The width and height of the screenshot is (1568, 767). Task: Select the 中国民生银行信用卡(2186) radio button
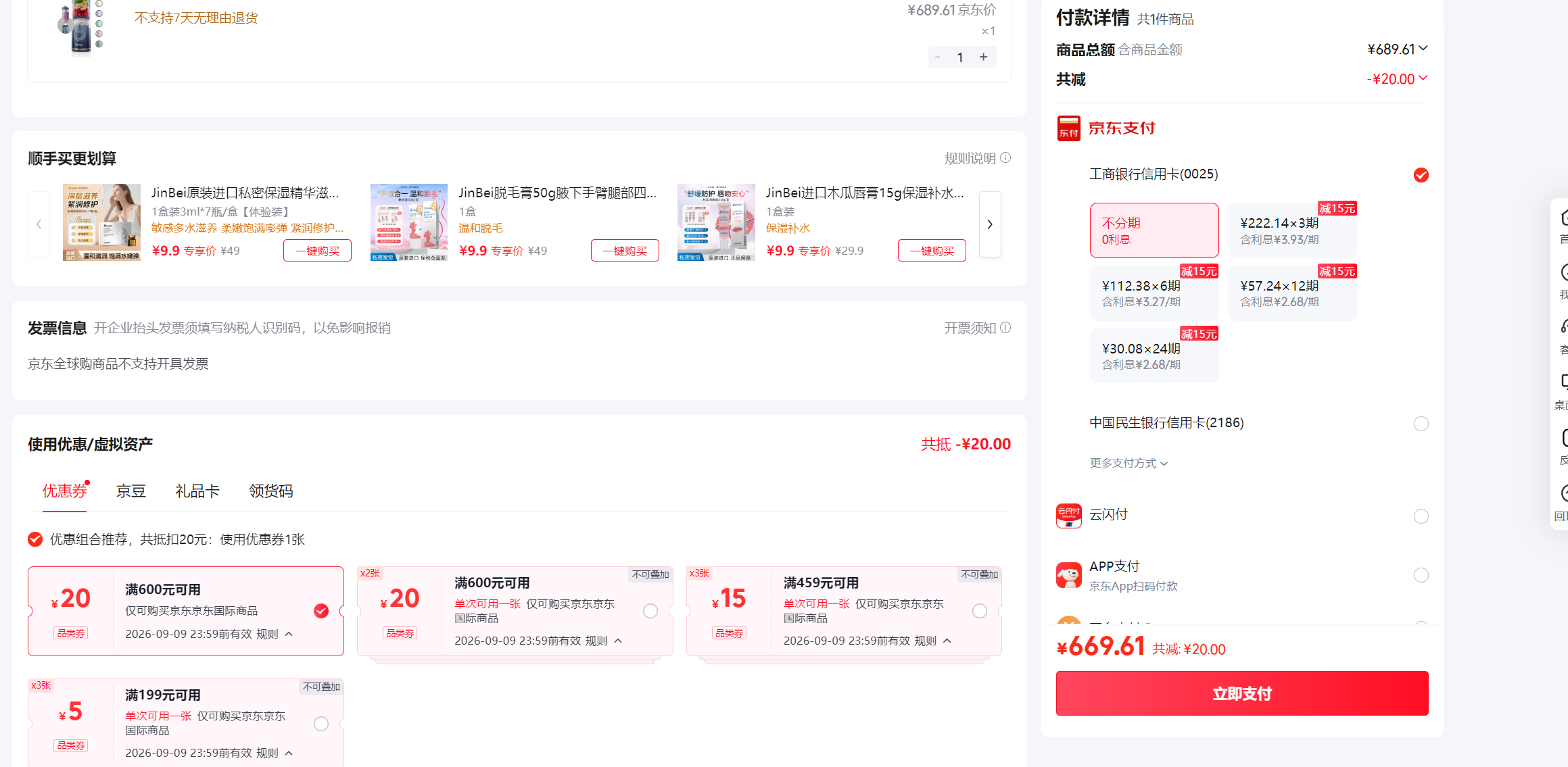pyautogui.click(x=1421, y=424)
